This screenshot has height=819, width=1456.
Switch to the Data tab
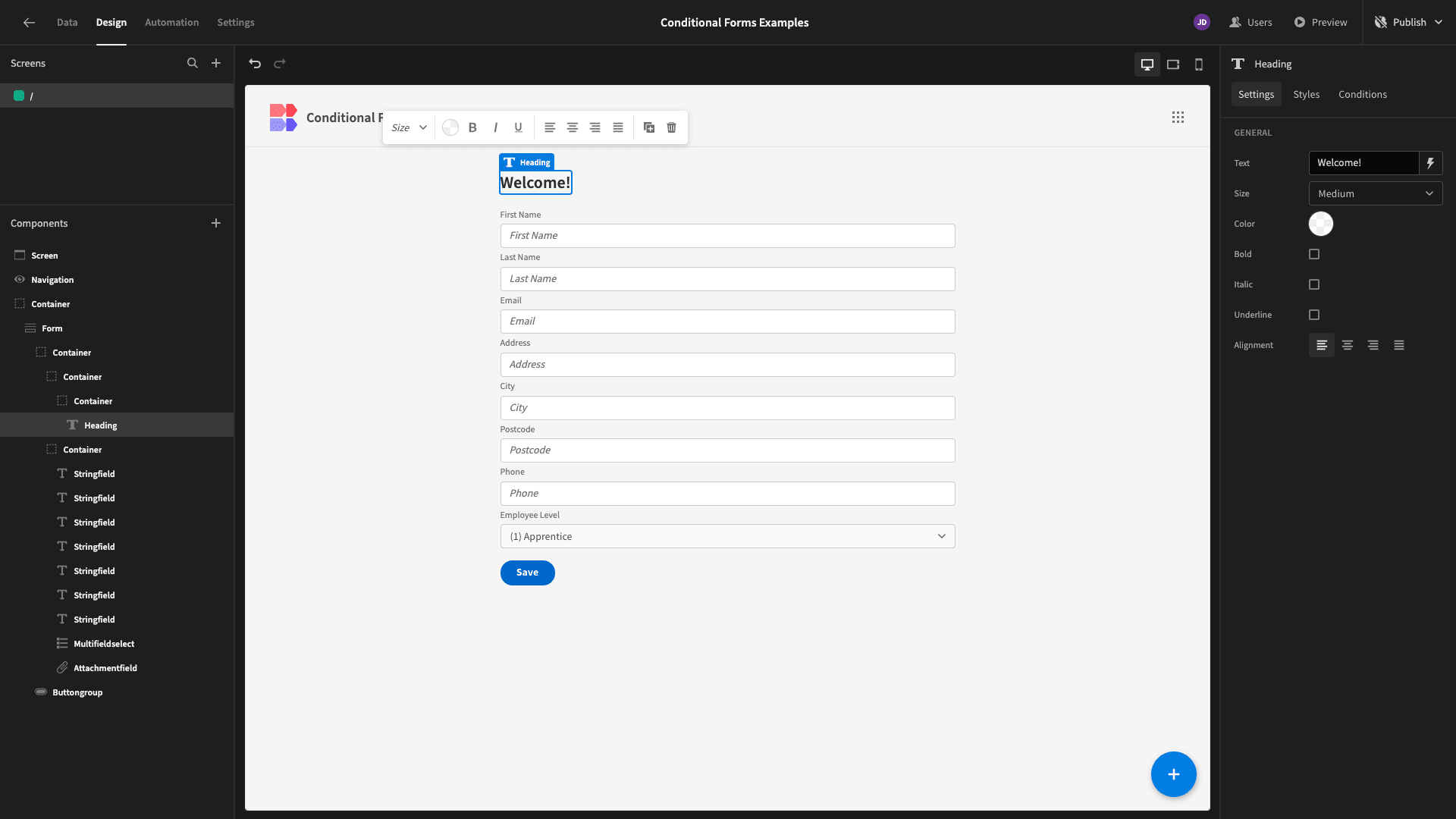point(67,23)
